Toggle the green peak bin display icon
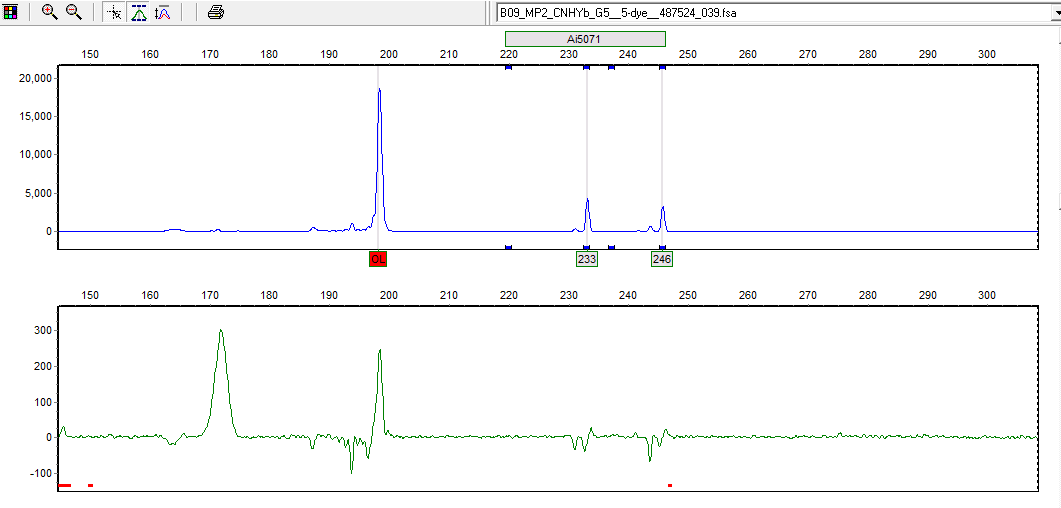This screenshot has height=508, width=1061. pyautogui.click(x=139, y=12)
